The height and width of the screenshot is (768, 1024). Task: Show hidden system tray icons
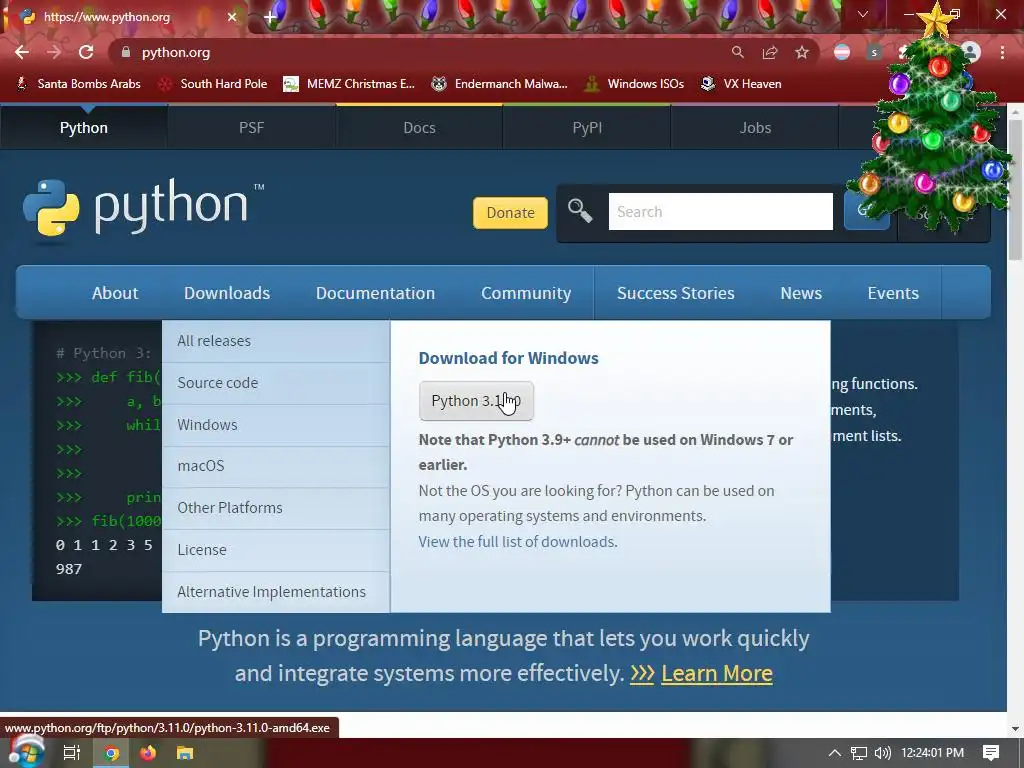pyautogui.click(x=835, y=753)
